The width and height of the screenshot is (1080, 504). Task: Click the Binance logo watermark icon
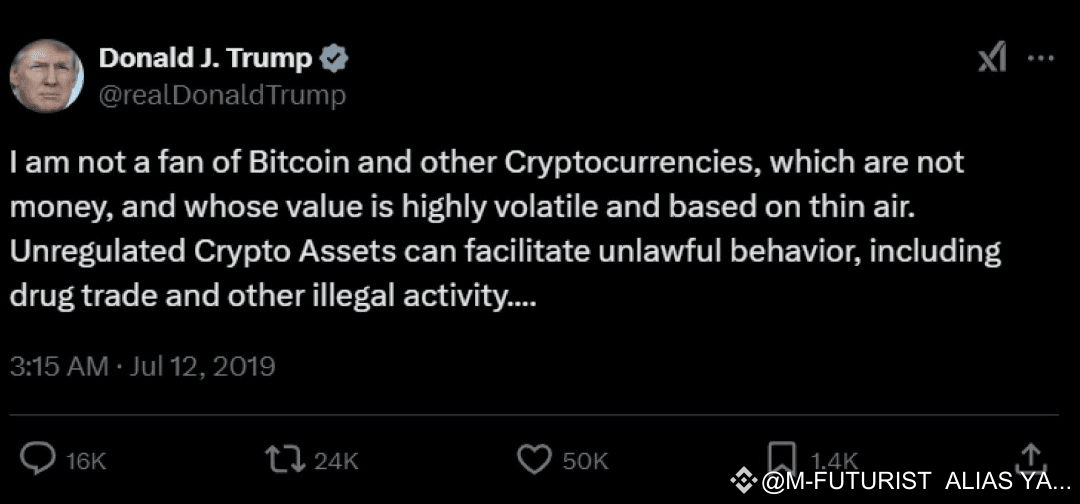(x=743, y=483)
